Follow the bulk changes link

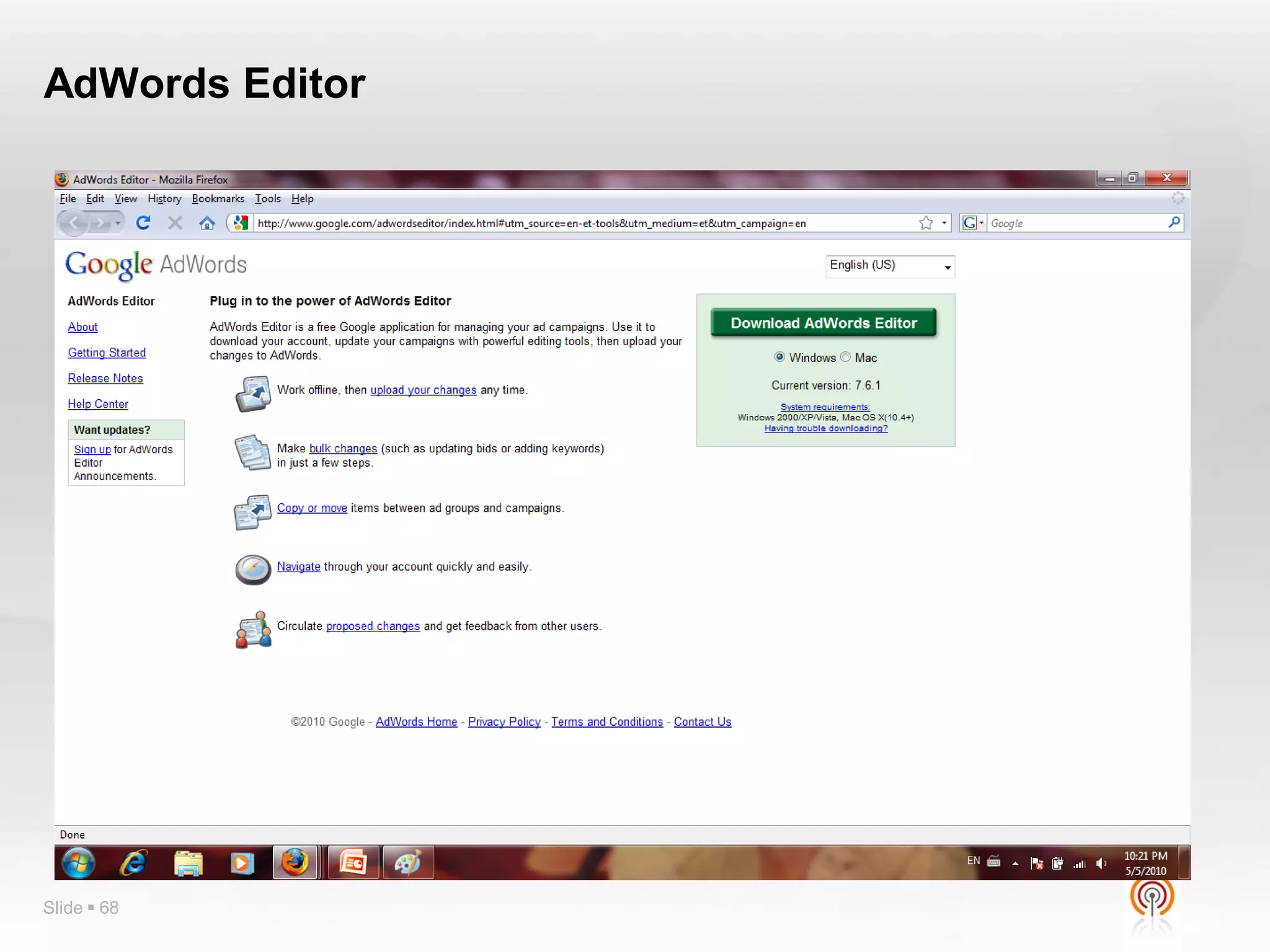343,449
